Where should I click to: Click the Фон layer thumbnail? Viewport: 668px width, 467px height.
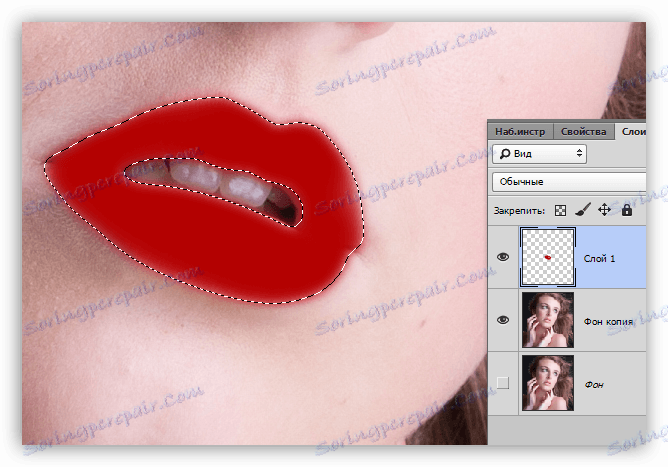pyautogui.click(x=547, y=382)
